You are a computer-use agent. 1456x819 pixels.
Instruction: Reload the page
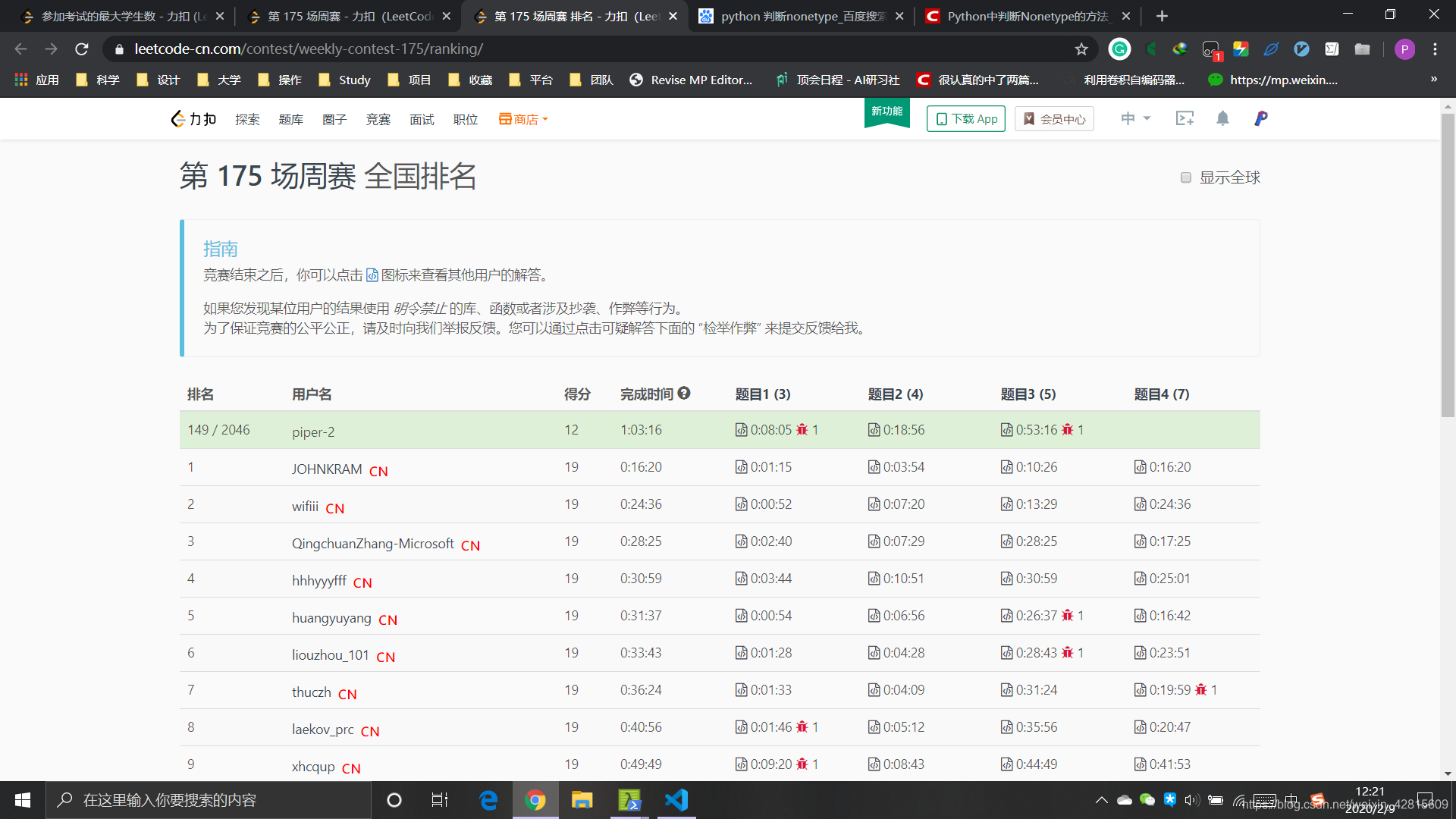coord(82,49)
